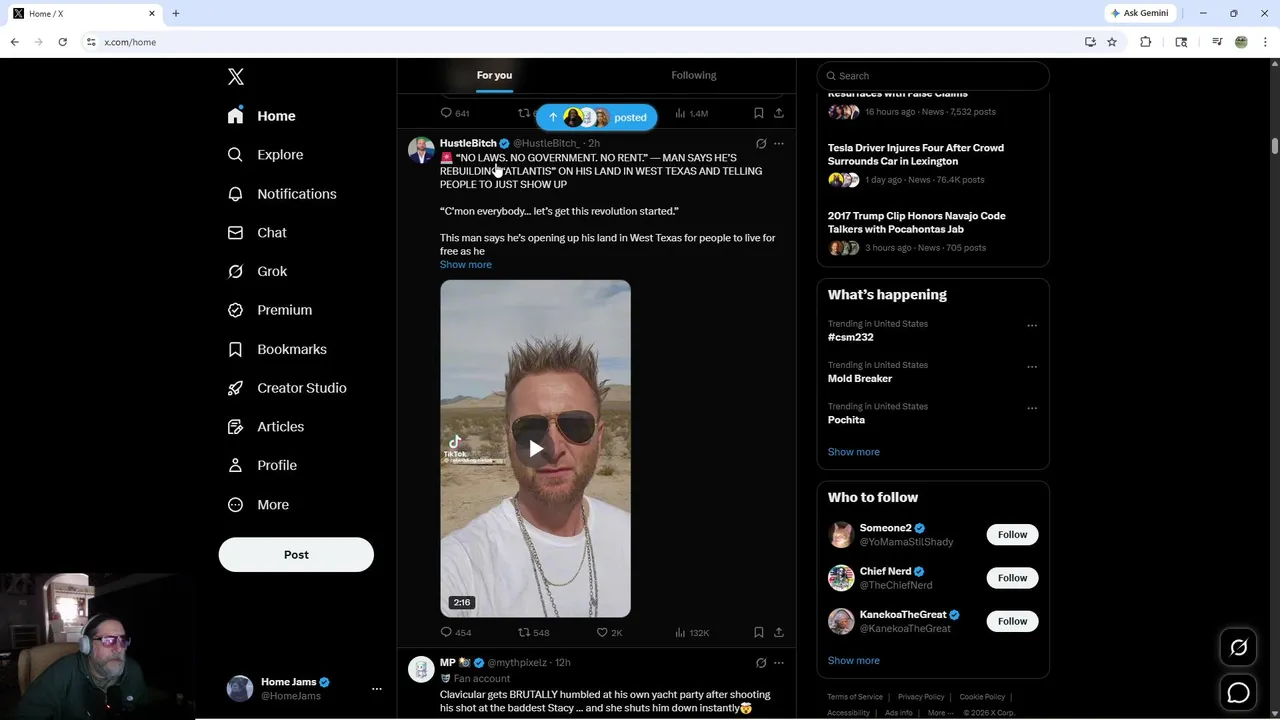Click the Post button

pos(296,555)
